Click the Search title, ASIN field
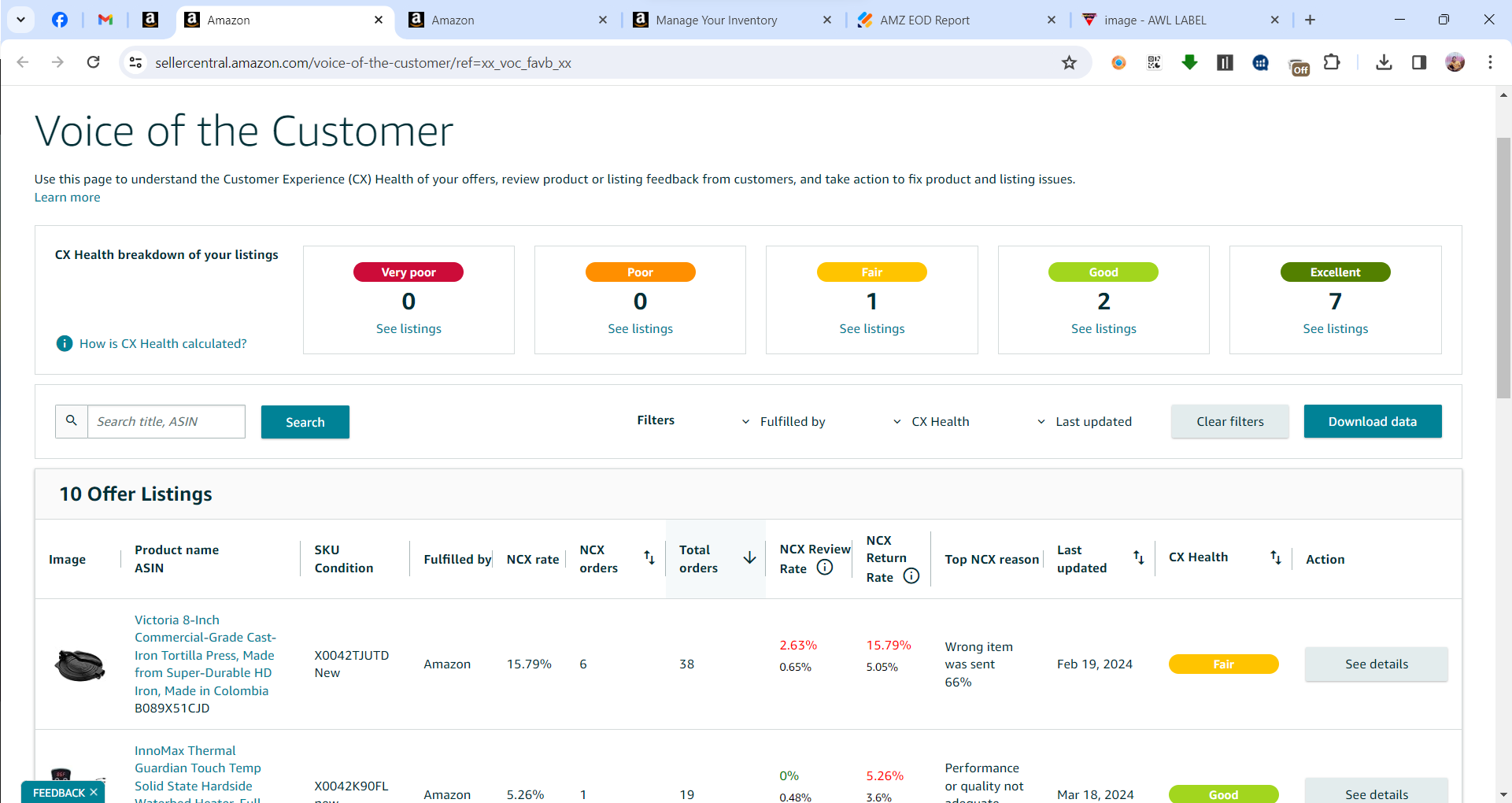1512x803 pixels. coord(166,422)
